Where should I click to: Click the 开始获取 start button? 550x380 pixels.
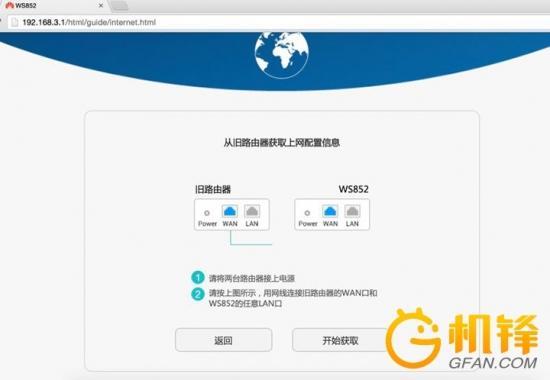(340, 340)
